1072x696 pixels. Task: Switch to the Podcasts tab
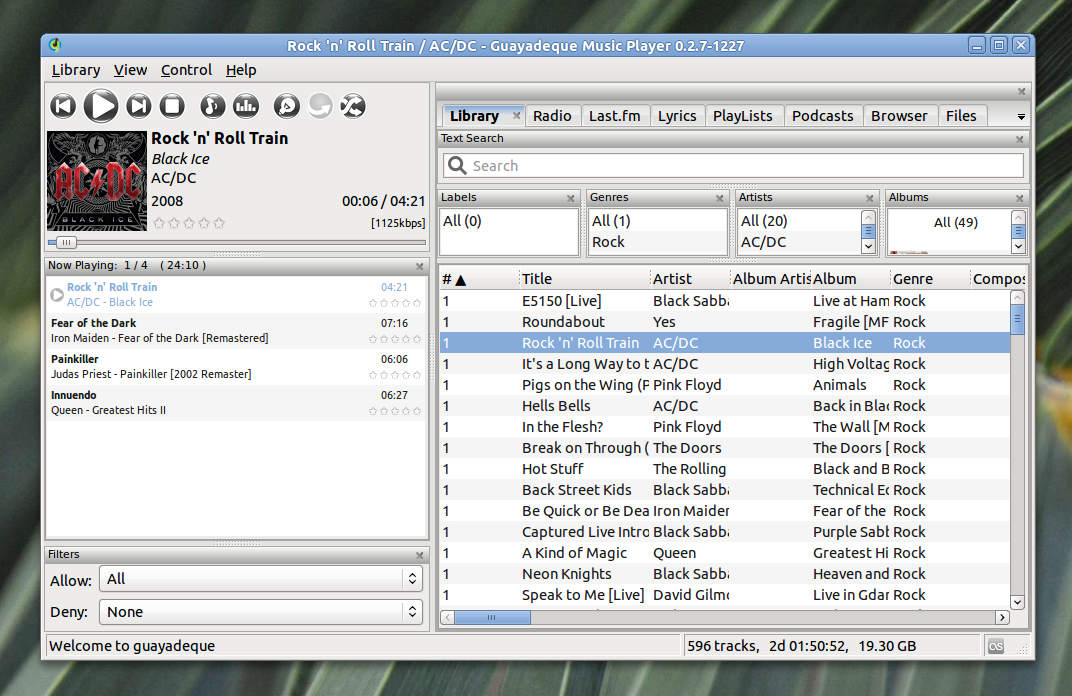tap(822, 116)
